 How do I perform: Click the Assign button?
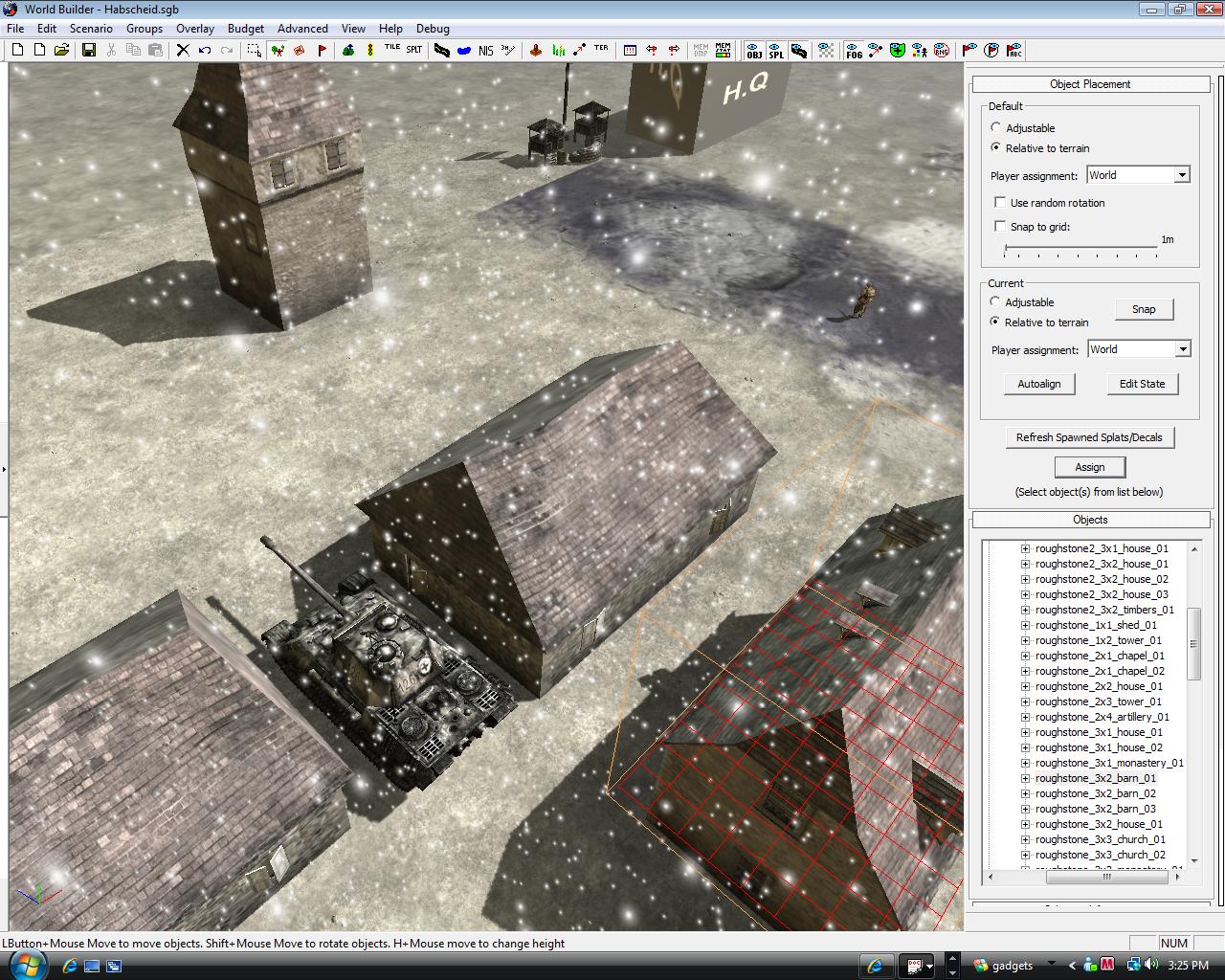pyautogui.click(x=1090, y=467)
